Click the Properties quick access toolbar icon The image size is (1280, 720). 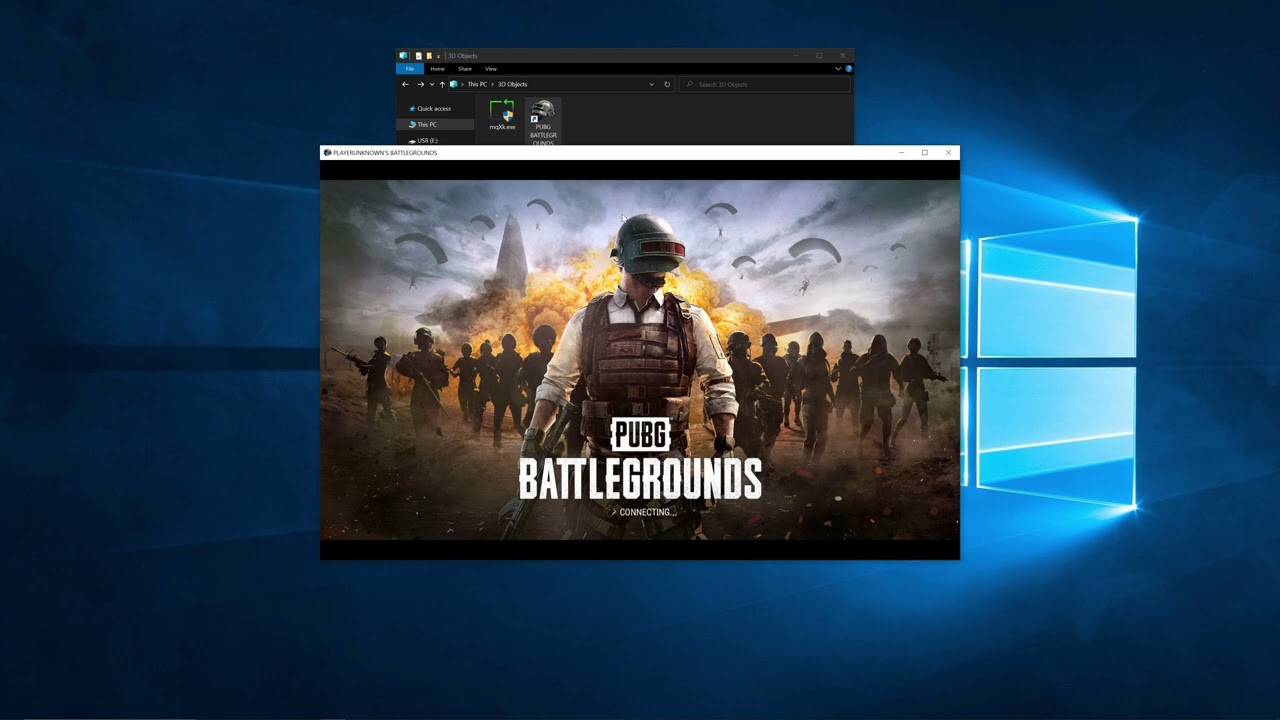[x=418, y=56]
